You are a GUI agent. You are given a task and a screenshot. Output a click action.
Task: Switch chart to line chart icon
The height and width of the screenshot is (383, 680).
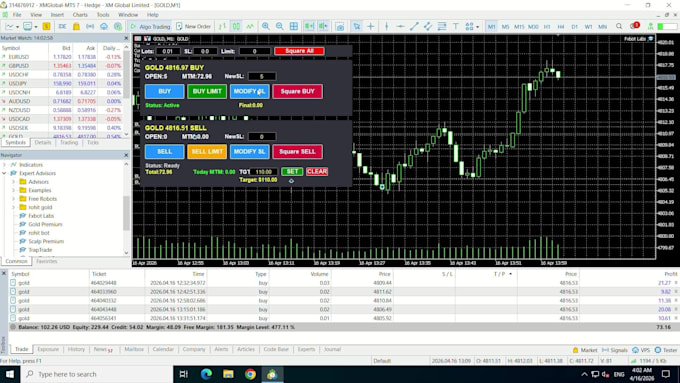pos(250,26)
